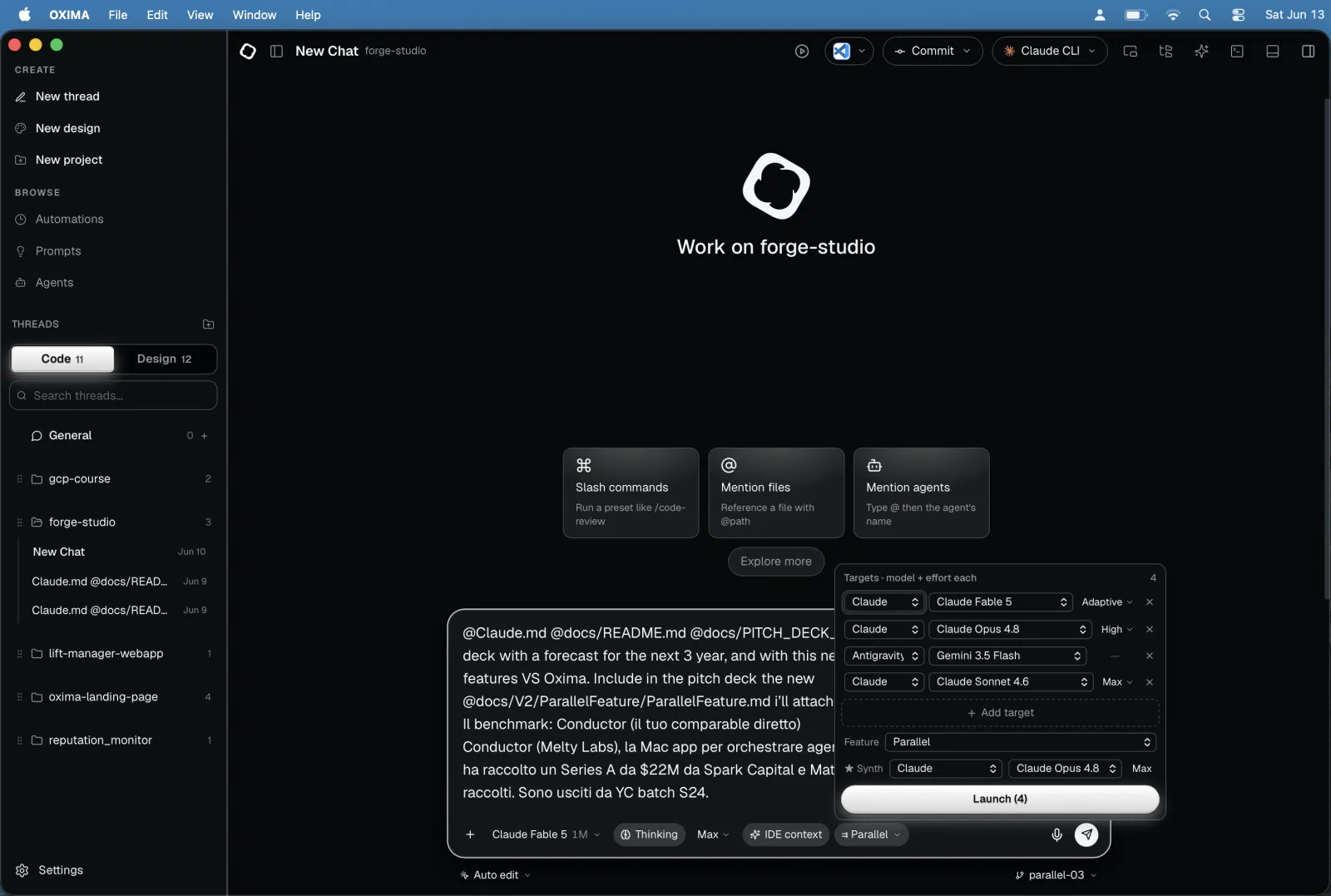Open the Commit dropdown
The image size is (1331, 896).
(933, 52)
